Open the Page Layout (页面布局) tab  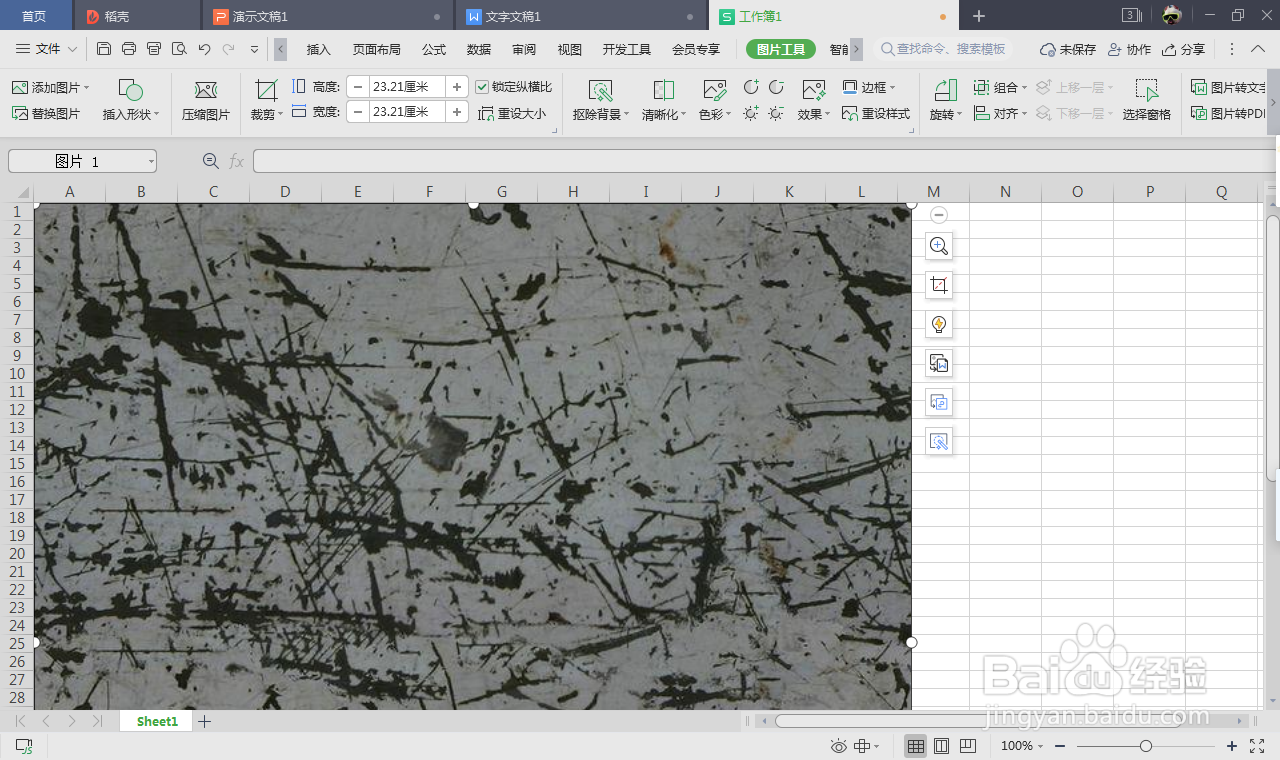pos(376,49)
